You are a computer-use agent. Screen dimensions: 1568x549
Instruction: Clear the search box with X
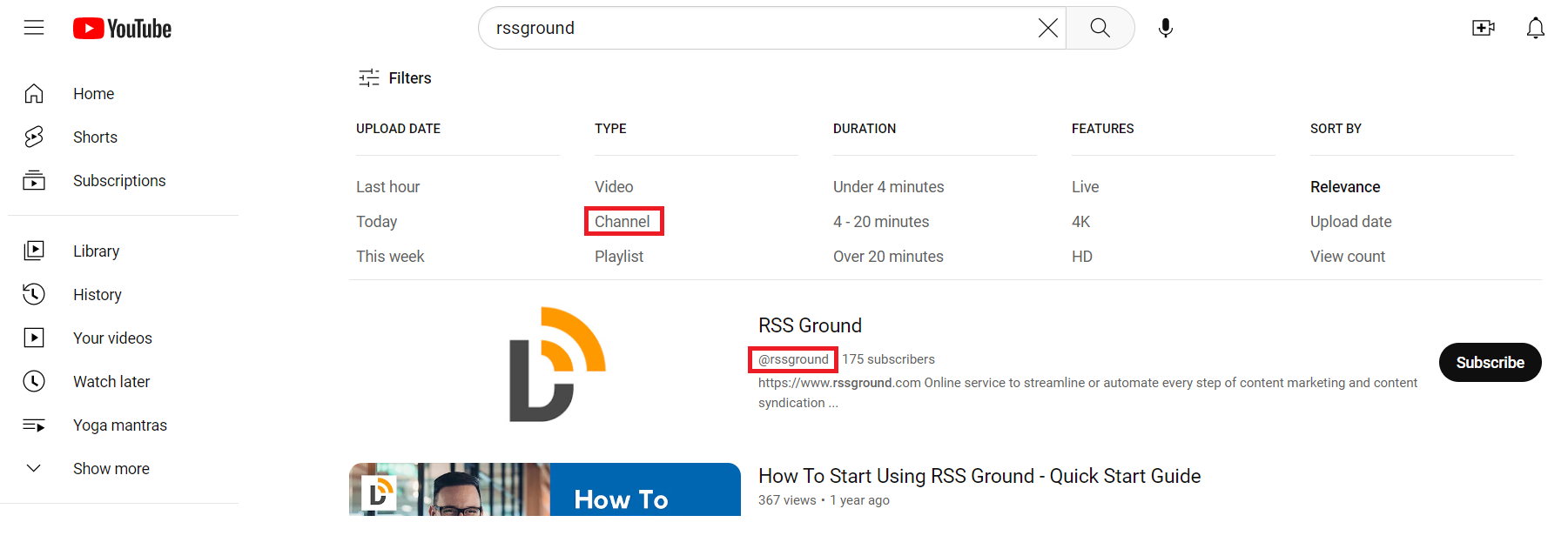tap(1048, 28)
